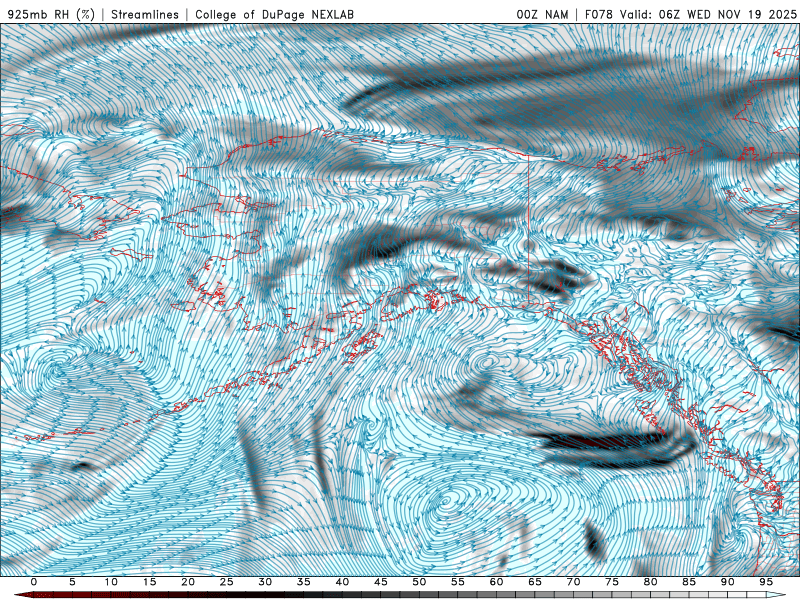Click the "College of DuPage NEXLAB" text
This screenshot has width=800, height=600.
pyautogui.click(x=274, y=14)
